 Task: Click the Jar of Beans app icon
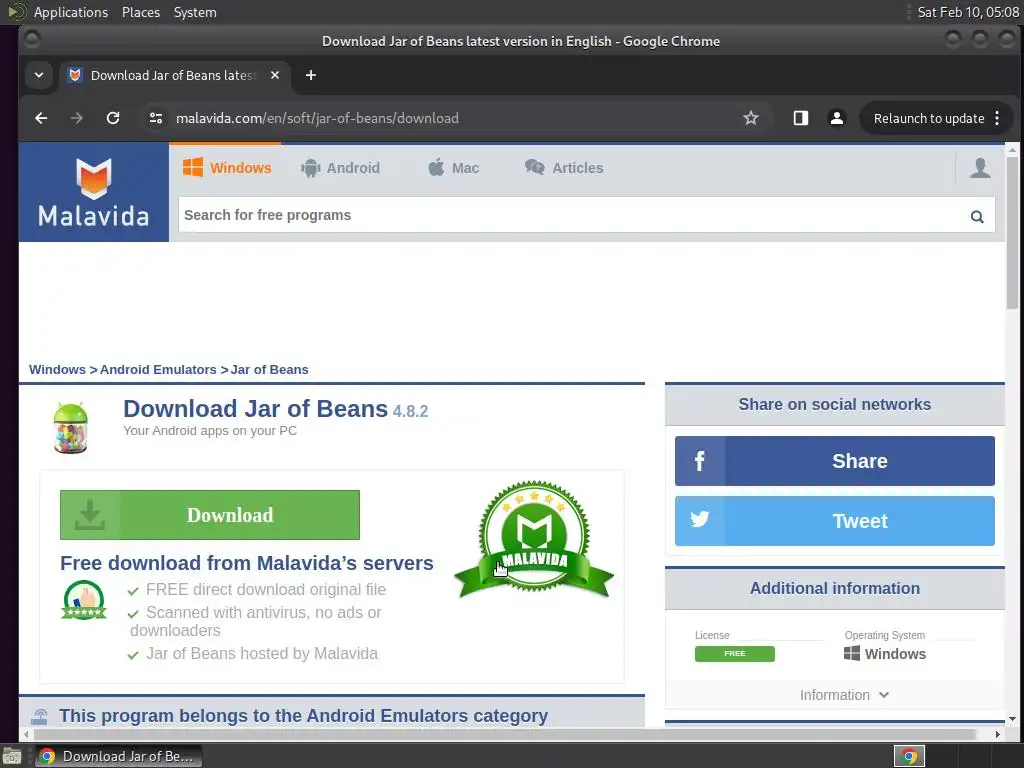71,428
